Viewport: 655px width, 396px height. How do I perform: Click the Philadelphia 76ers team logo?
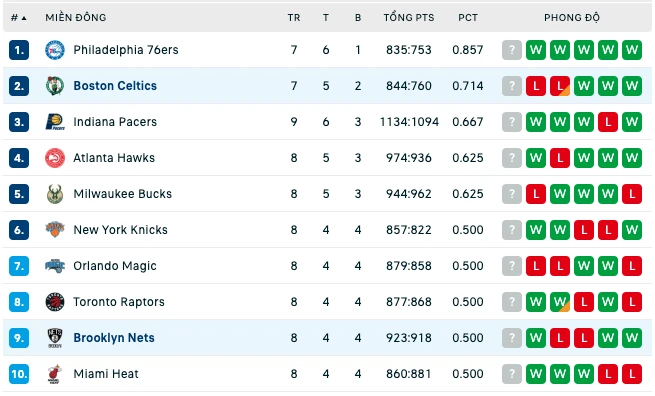(x=55, y=50)
